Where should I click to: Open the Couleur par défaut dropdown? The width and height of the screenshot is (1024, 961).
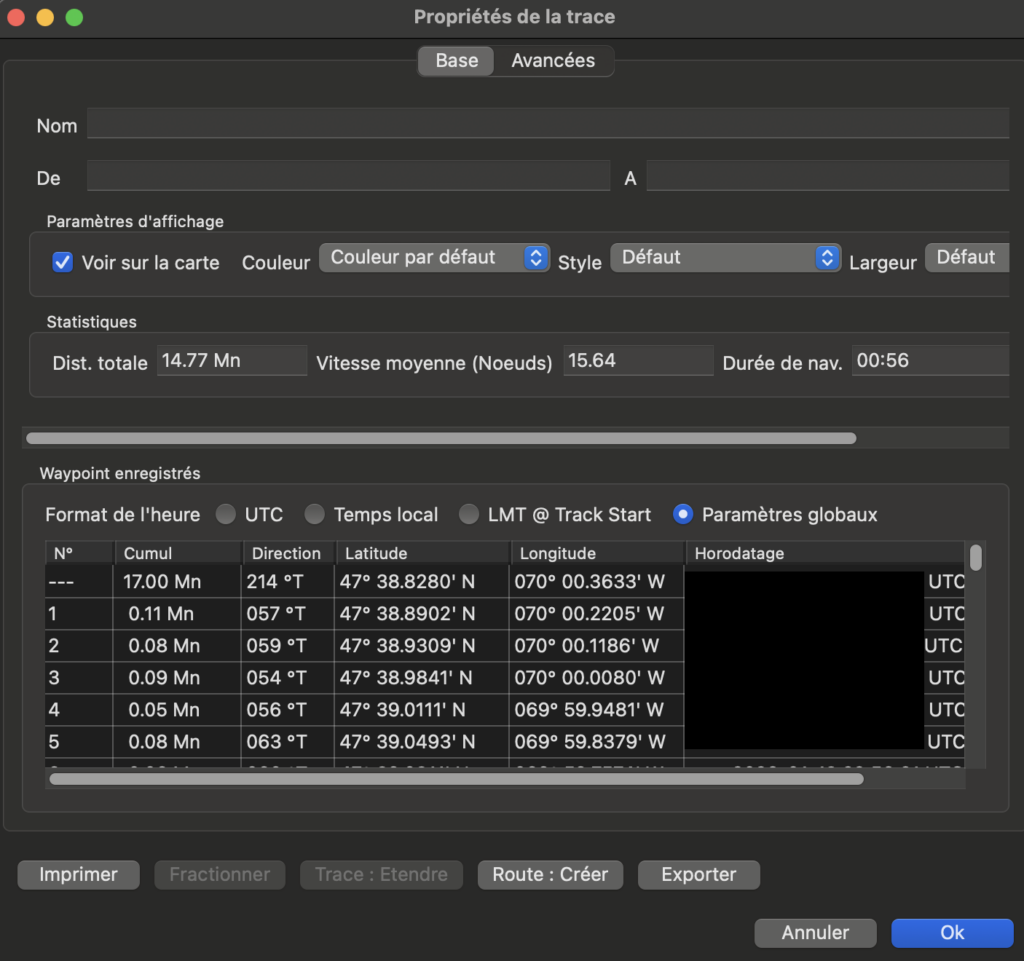click(x=435, y=258)
